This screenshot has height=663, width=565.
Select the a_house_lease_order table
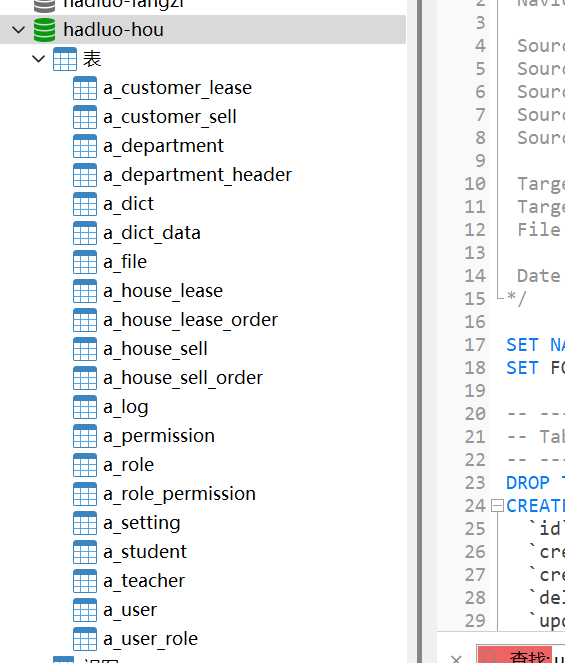(190, 320)
